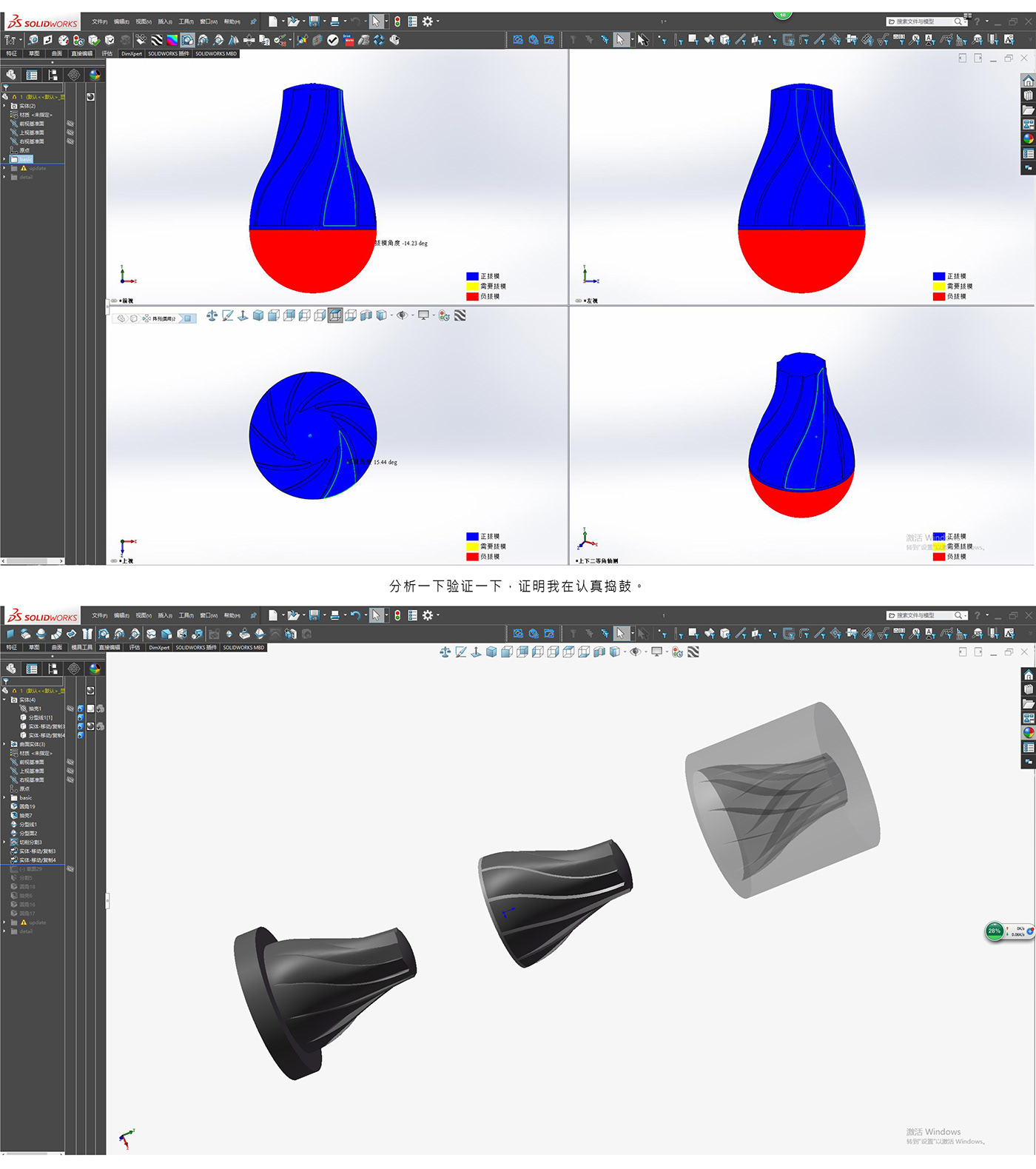
Task: Click rainbow Curvature icon in draft analysis window
Action: click(x=172, y=40)
